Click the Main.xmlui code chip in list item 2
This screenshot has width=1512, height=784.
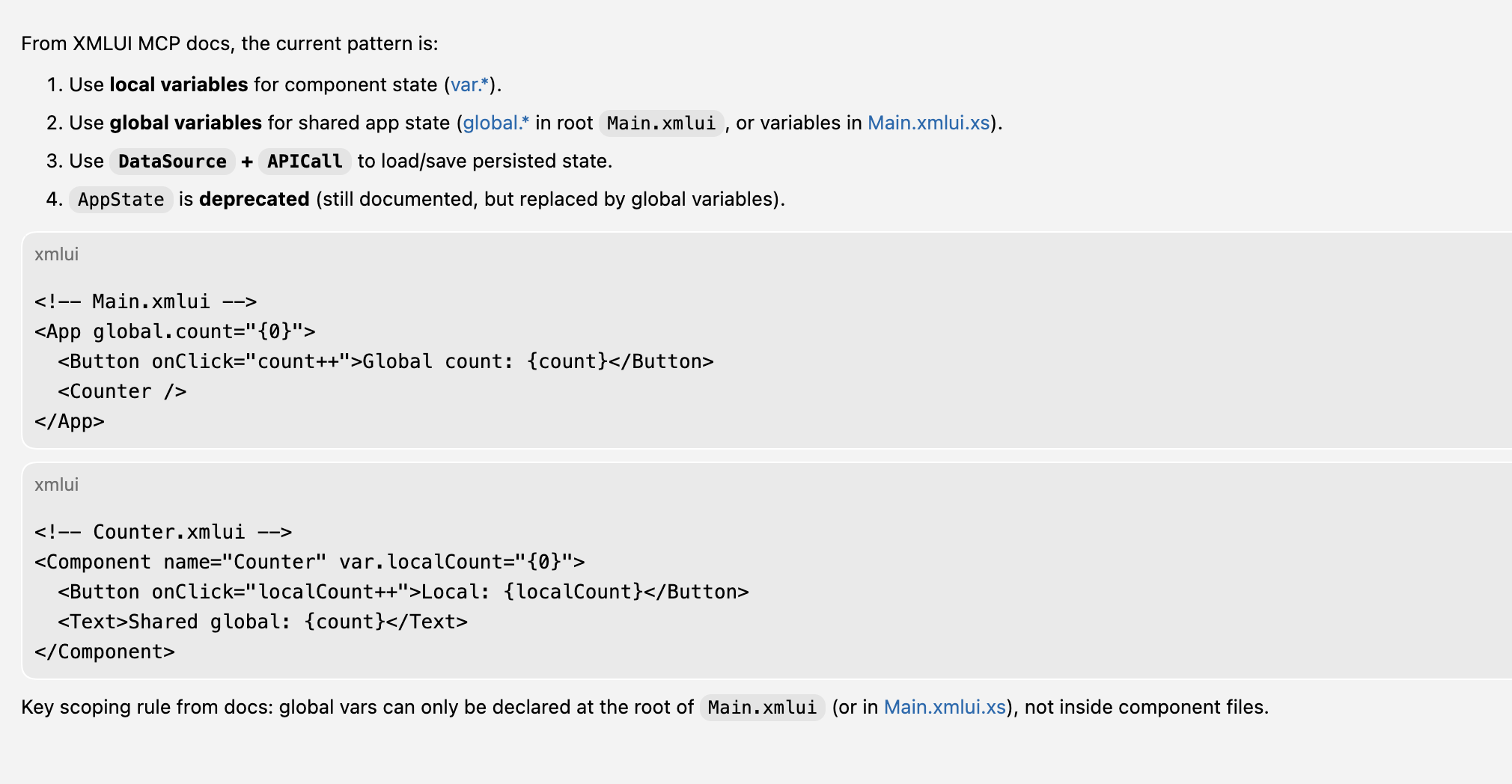(x=661, y=123)
